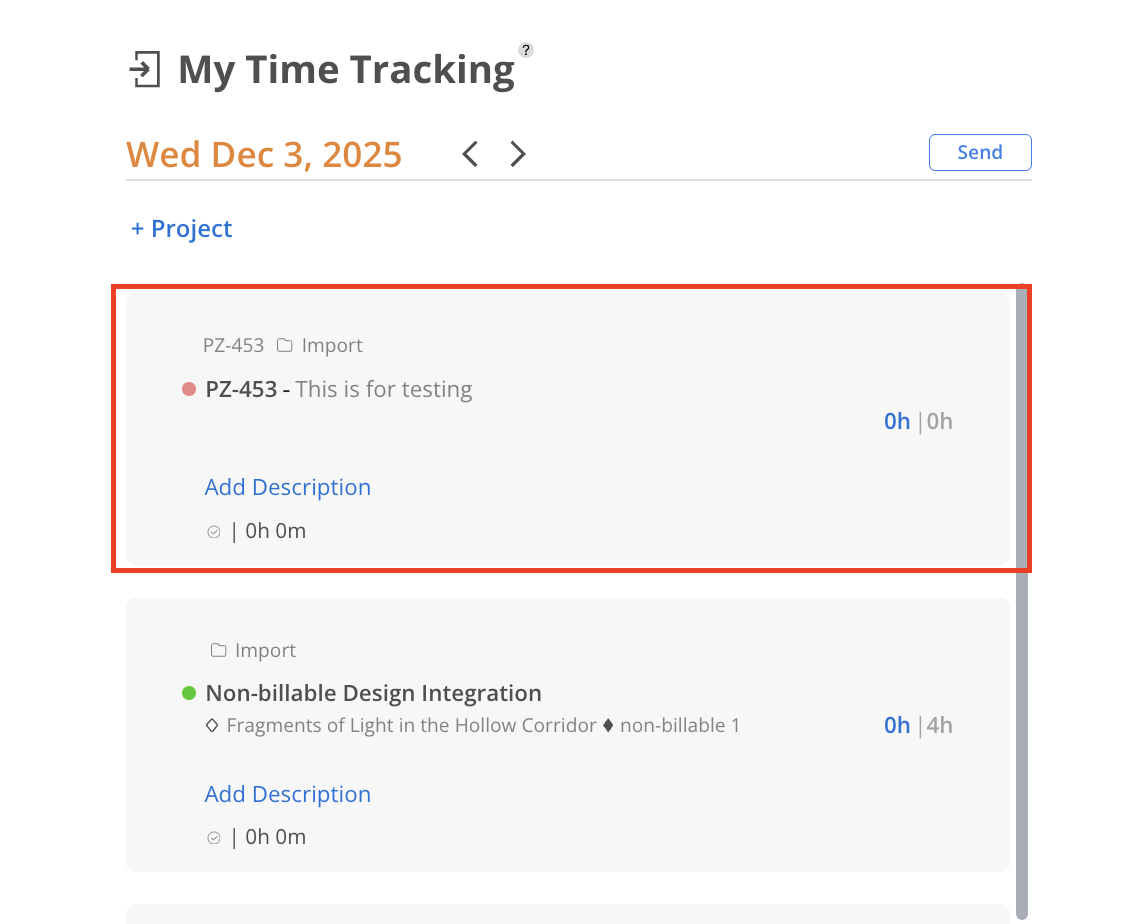Toggle the check circle under Non-billable Design Integration
Viewport: 1142px width, 924px height.
click(x=213, y=838)
